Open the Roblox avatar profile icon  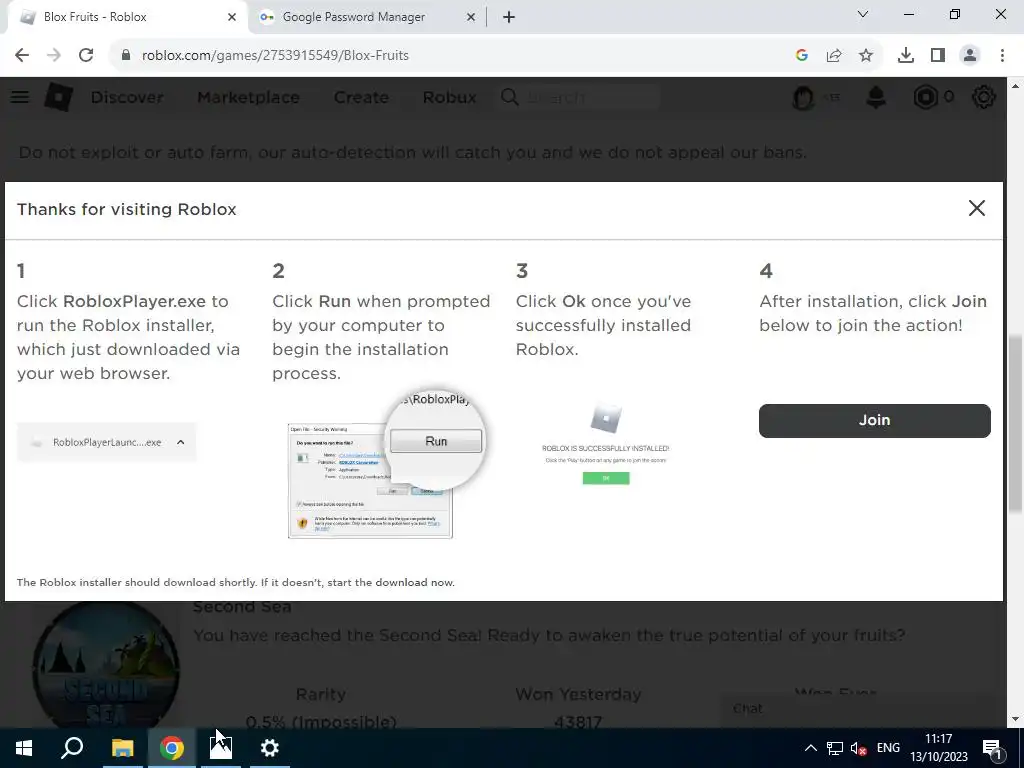[x=803, y=97]
